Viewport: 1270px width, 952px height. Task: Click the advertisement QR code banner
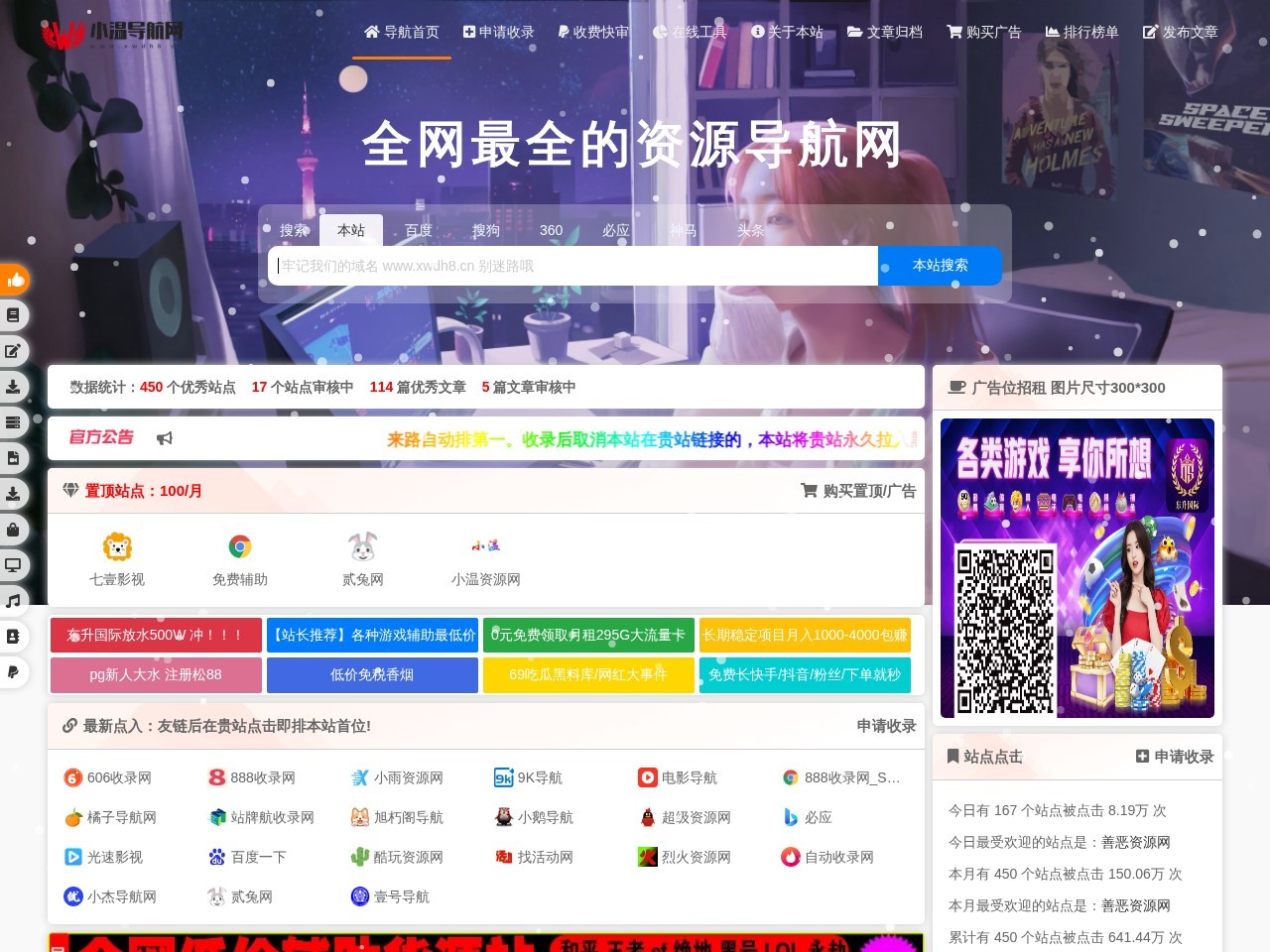[x=1076, y=567]
